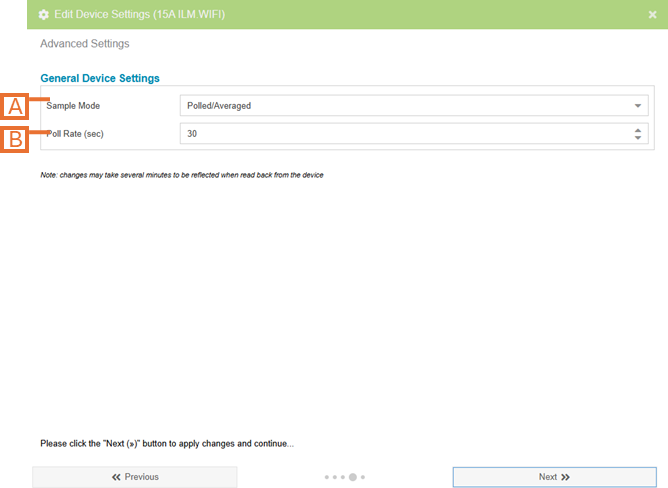Image resolution: width=668 pixels, height=488 pixels.
Task: Jump to the first wizard step dot
Action: point(327,478)
